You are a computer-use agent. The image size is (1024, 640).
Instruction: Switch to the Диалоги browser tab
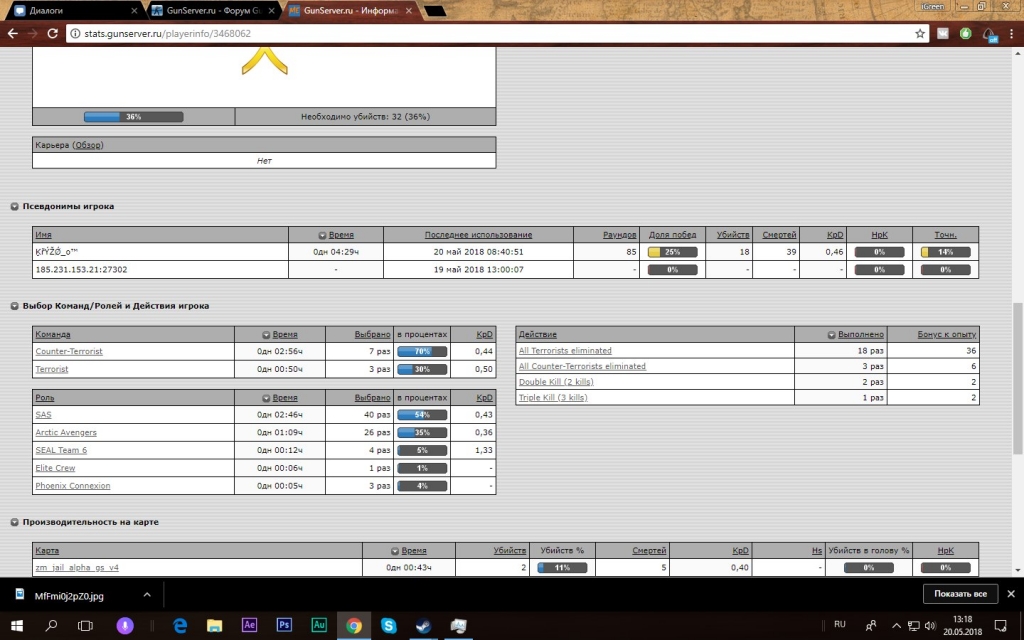tap(70, 10)
